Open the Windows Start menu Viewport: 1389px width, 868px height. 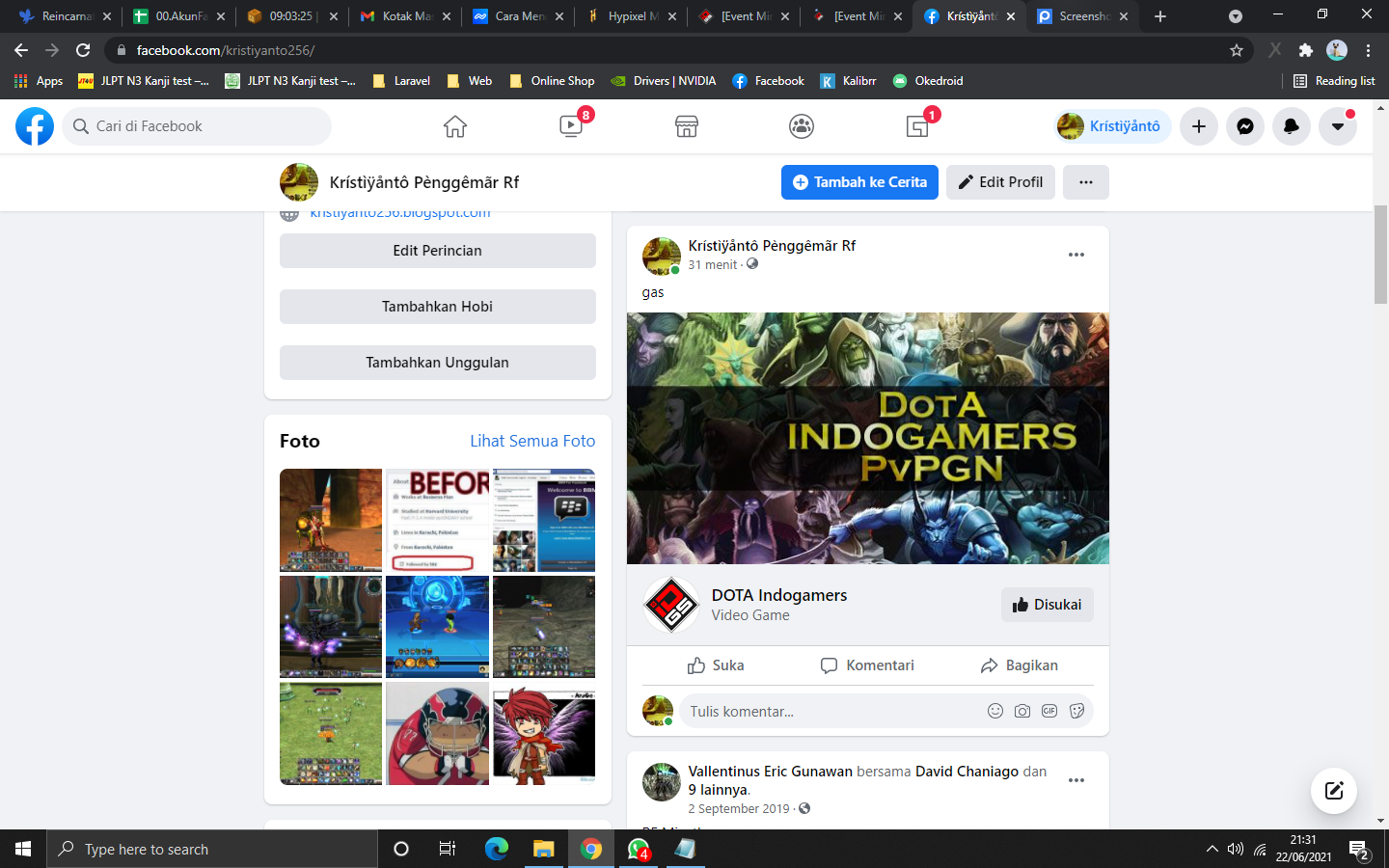pyautogui.click(x=23, y=849)
